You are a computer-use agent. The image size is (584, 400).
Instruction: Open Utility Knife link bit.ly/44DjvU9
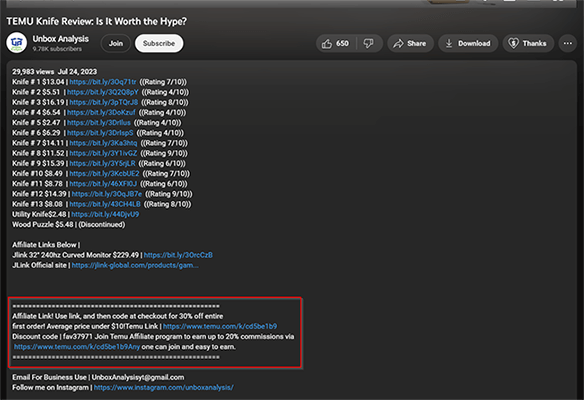[105, 214]
